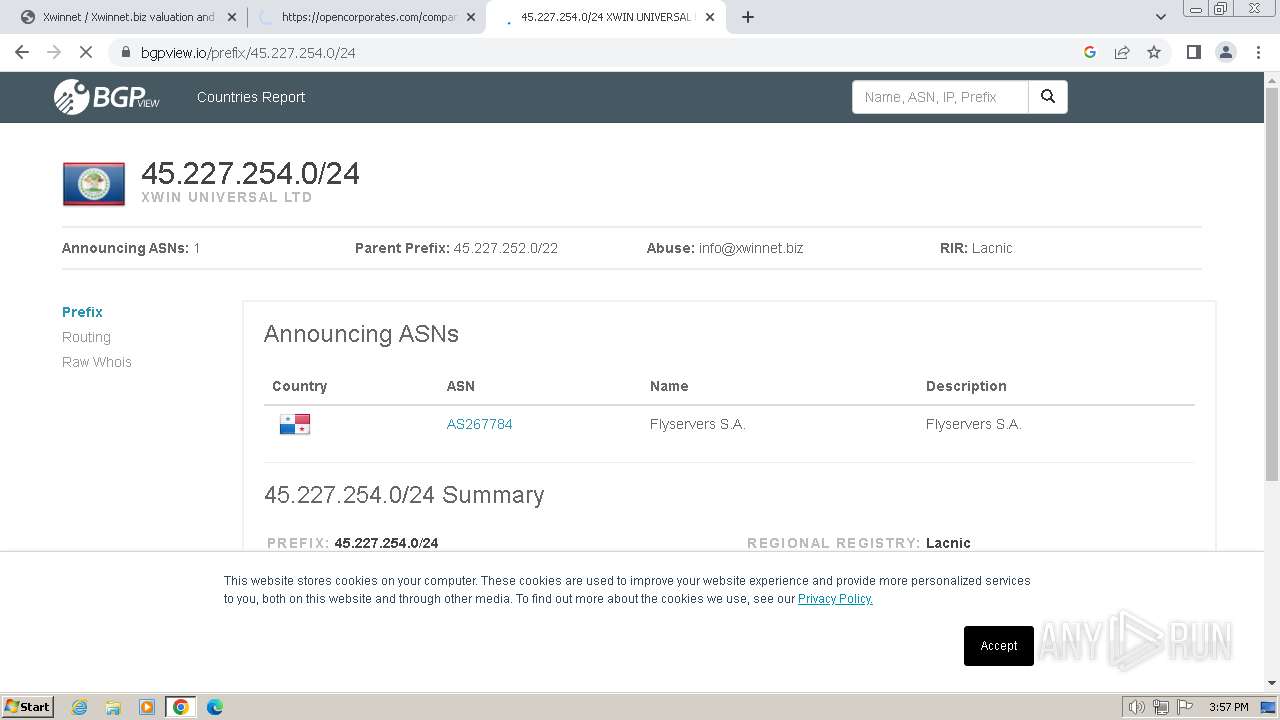The width and height of the screenshot is (1280, 720).
Task: Open Microsoft Edge from taskbar
Action: click(215, 707)
